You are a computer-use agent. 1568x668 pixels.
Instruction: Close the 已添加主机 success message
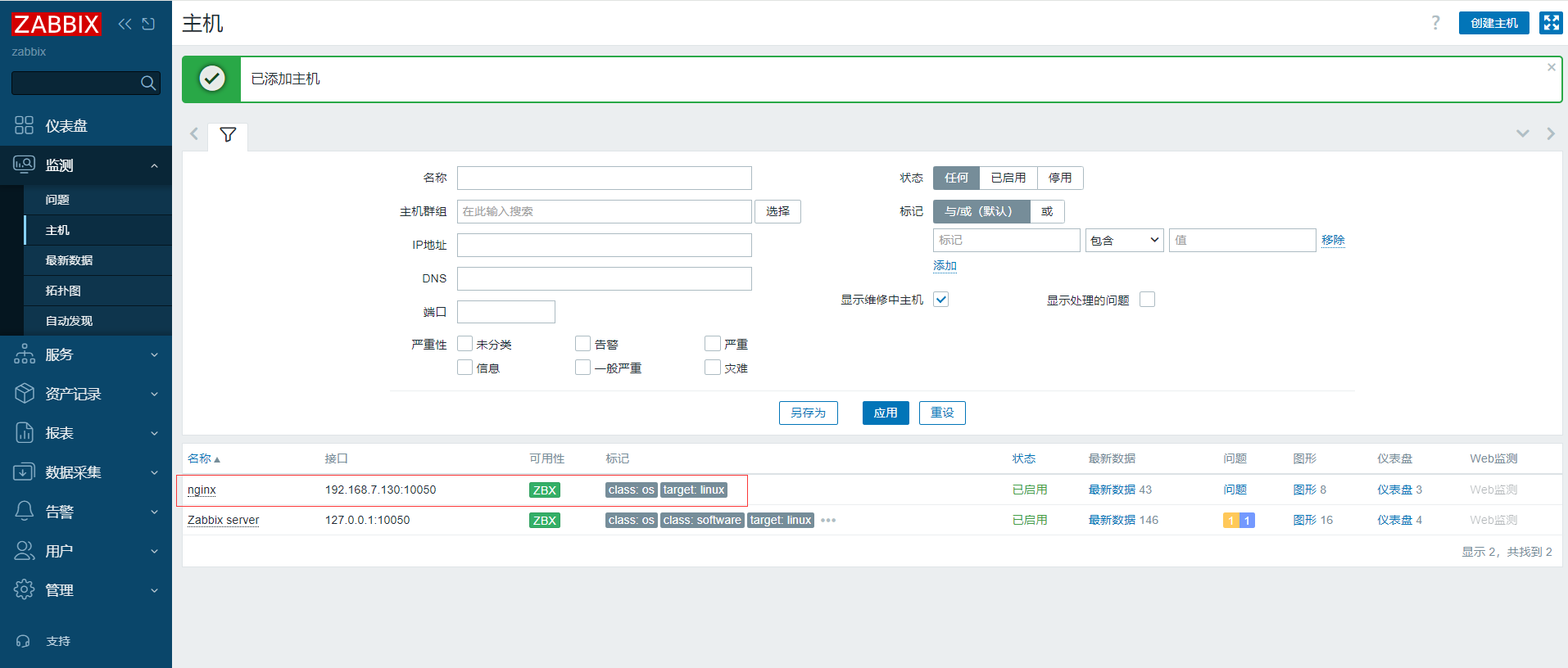point(1551,67)
